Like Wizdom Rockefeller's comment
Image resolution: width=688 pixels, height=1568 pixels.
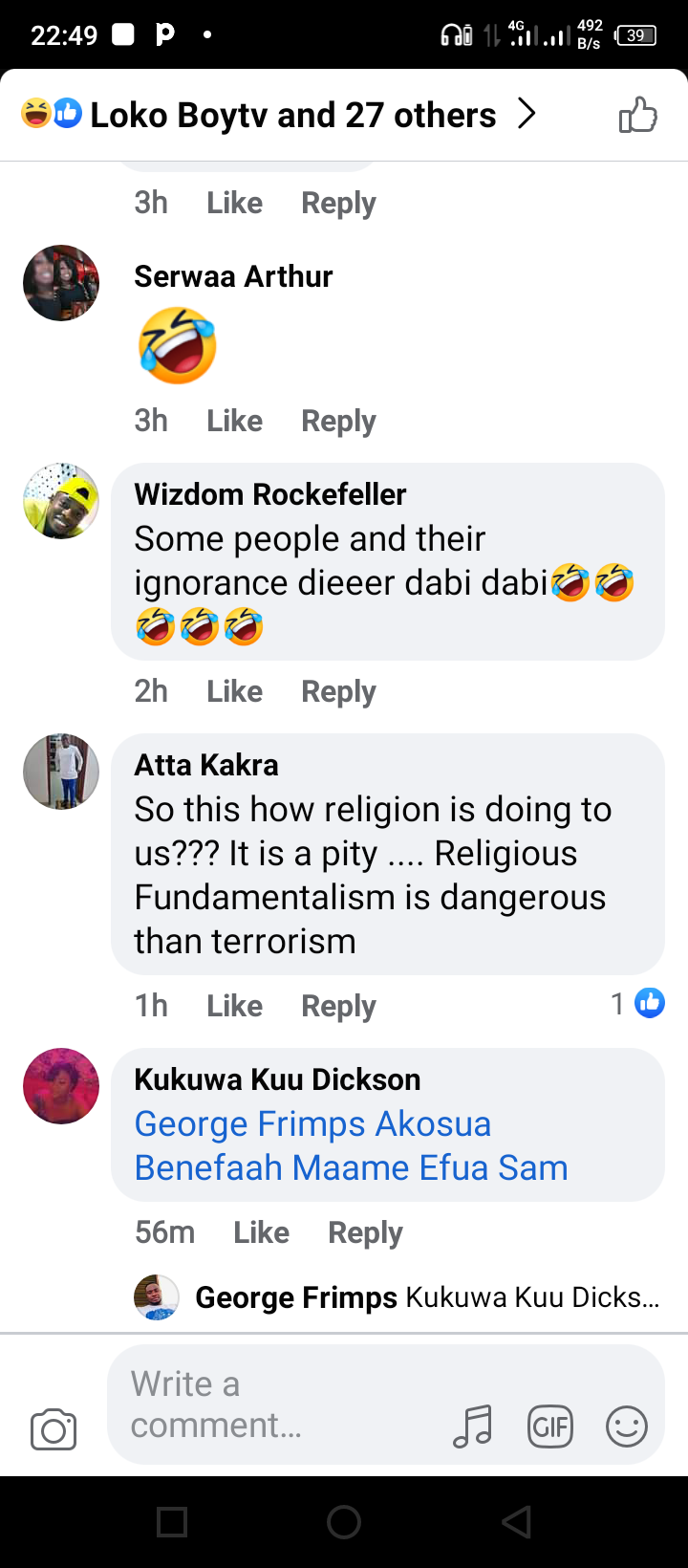234,691
